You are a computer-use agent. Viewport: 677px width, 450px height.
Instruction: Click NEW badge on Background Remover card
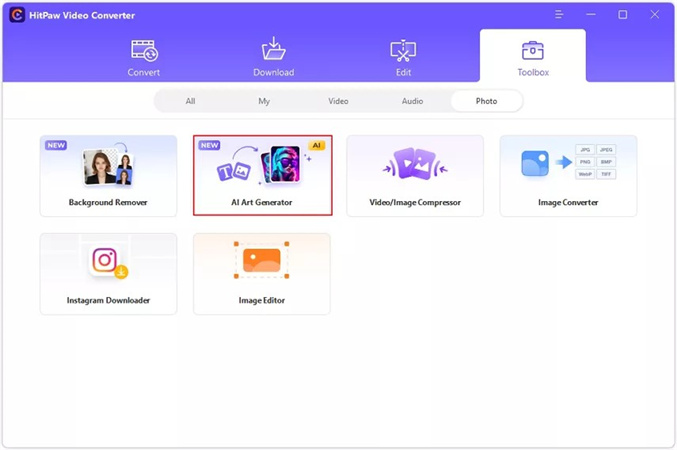coord(56,145)
